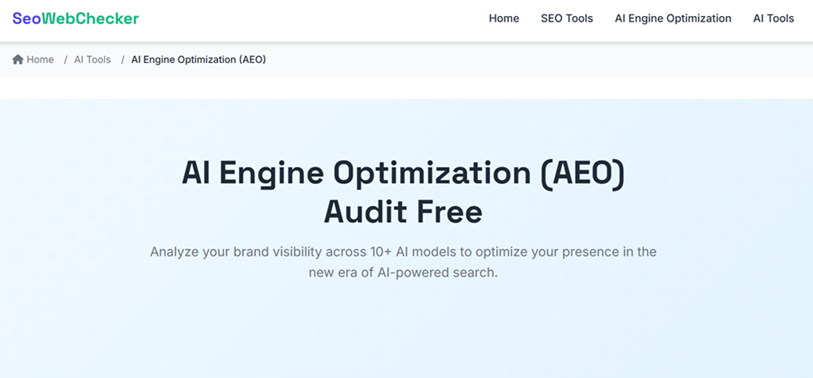
Task: Click the 'Analyze your brand visibility' description text
Action: point(403,262)
